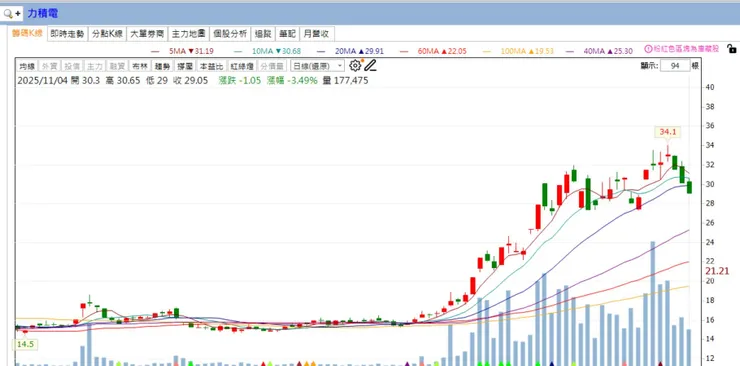Click the 量 177,475 volume value

(345, 81)
